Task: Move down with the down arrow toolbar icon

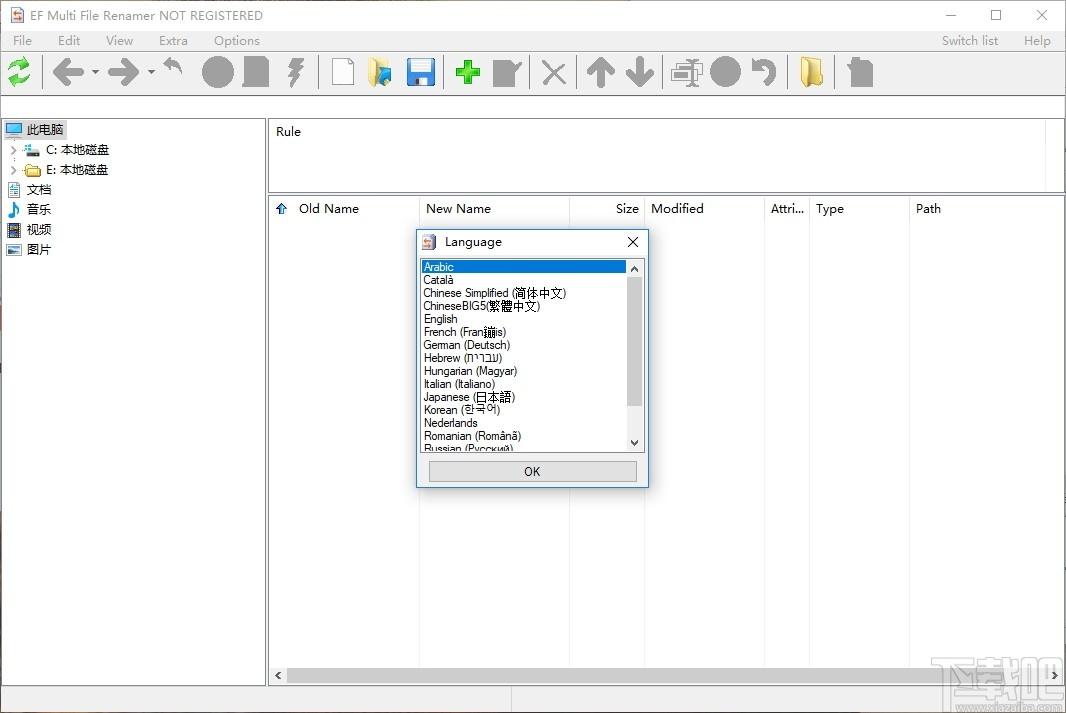Action: (640, 72)
